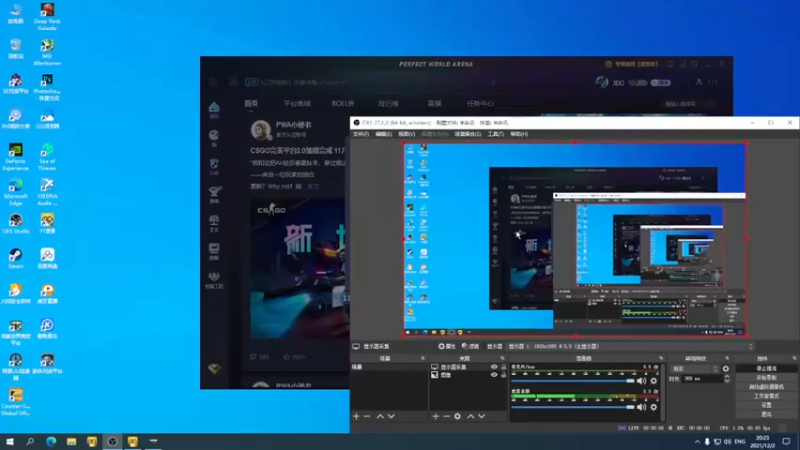
Task: Mute the 桌面音频 channel speaker
Action: coord(641,407)
